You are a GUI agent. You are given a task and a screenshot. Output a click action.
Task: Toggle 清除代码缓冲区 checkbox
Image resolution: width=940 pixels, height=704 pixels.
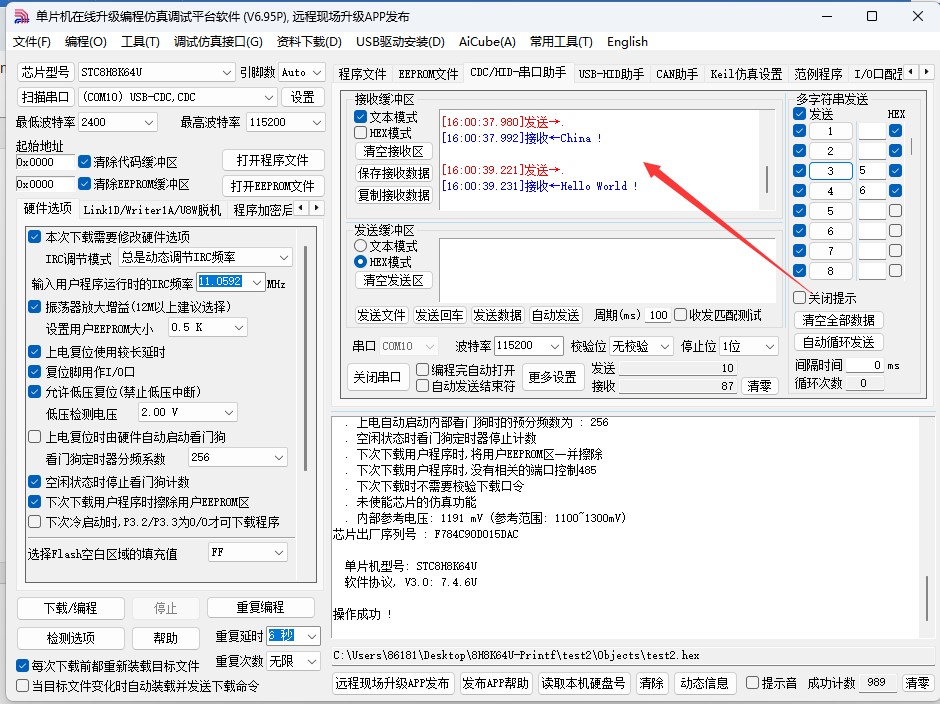(85, 162)
